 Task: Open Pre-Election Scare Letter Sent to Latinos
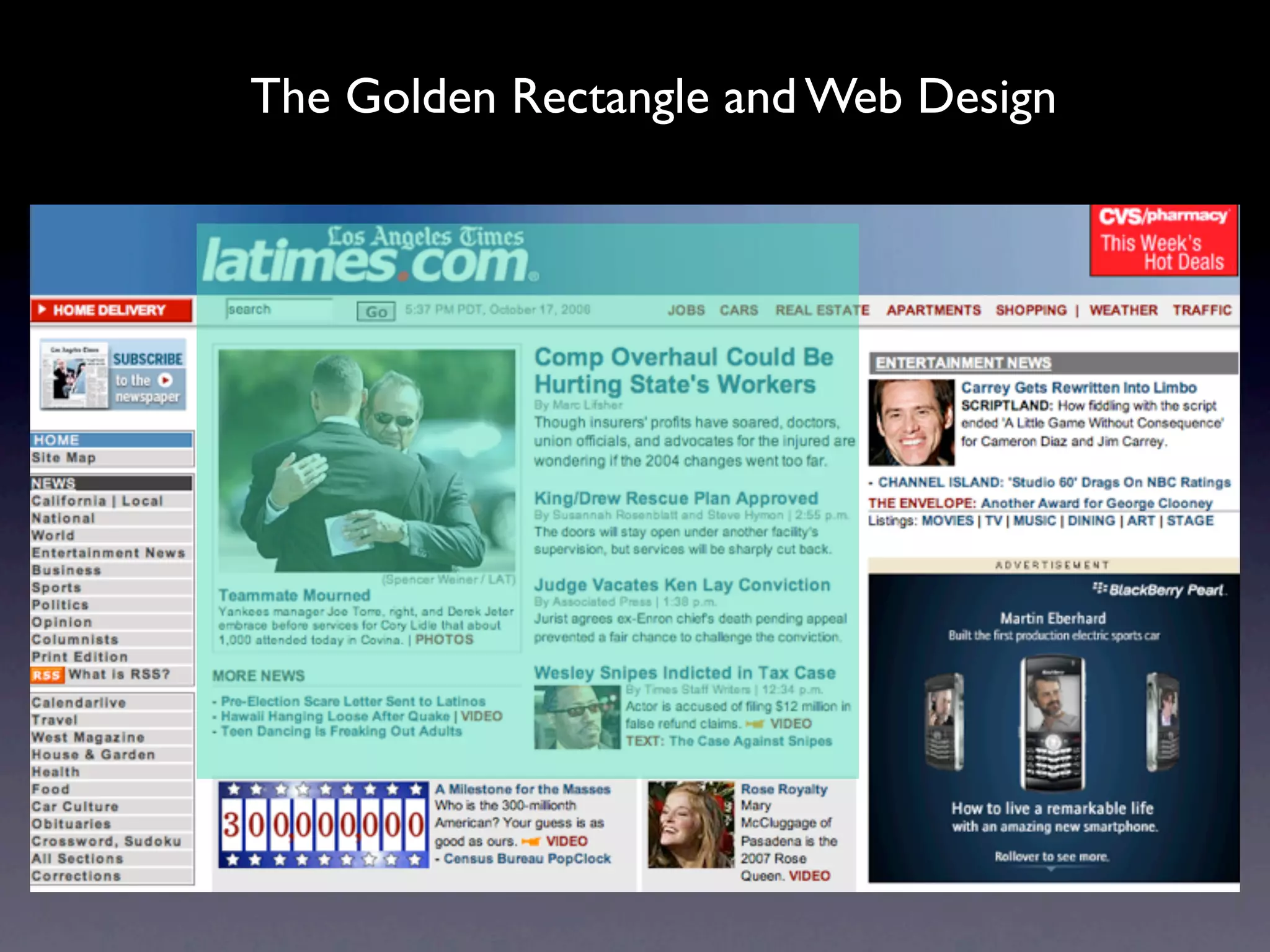(353, 702)
